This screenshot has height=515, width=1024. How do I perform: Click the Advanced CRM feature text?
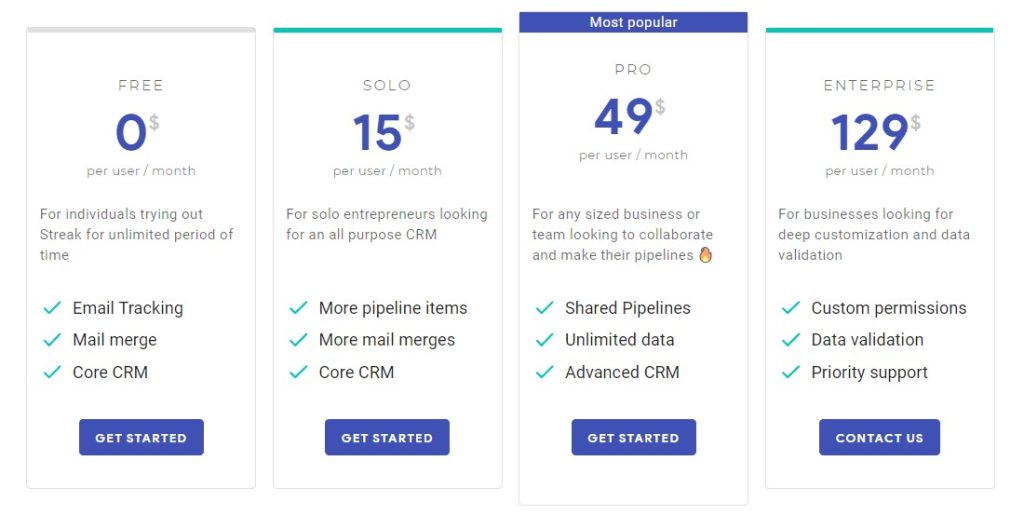tap(622, 372)
